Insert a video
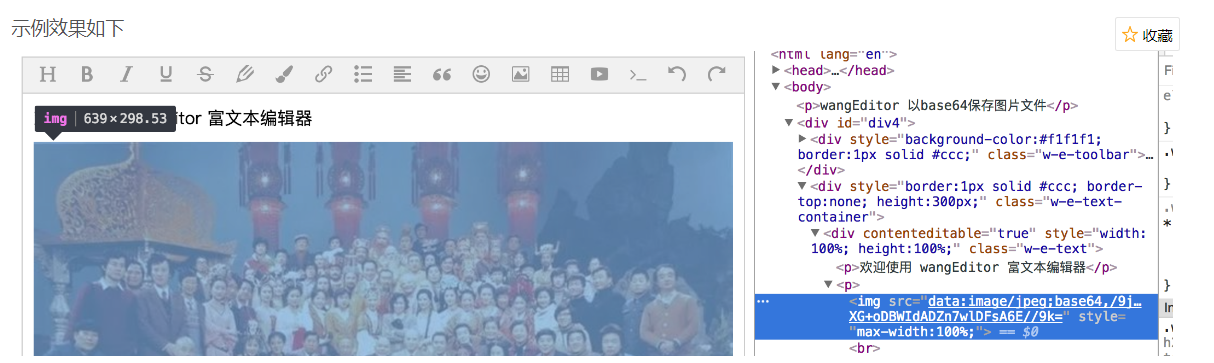The width and height of the screenshot is (1214, 363). pos(599,74)
